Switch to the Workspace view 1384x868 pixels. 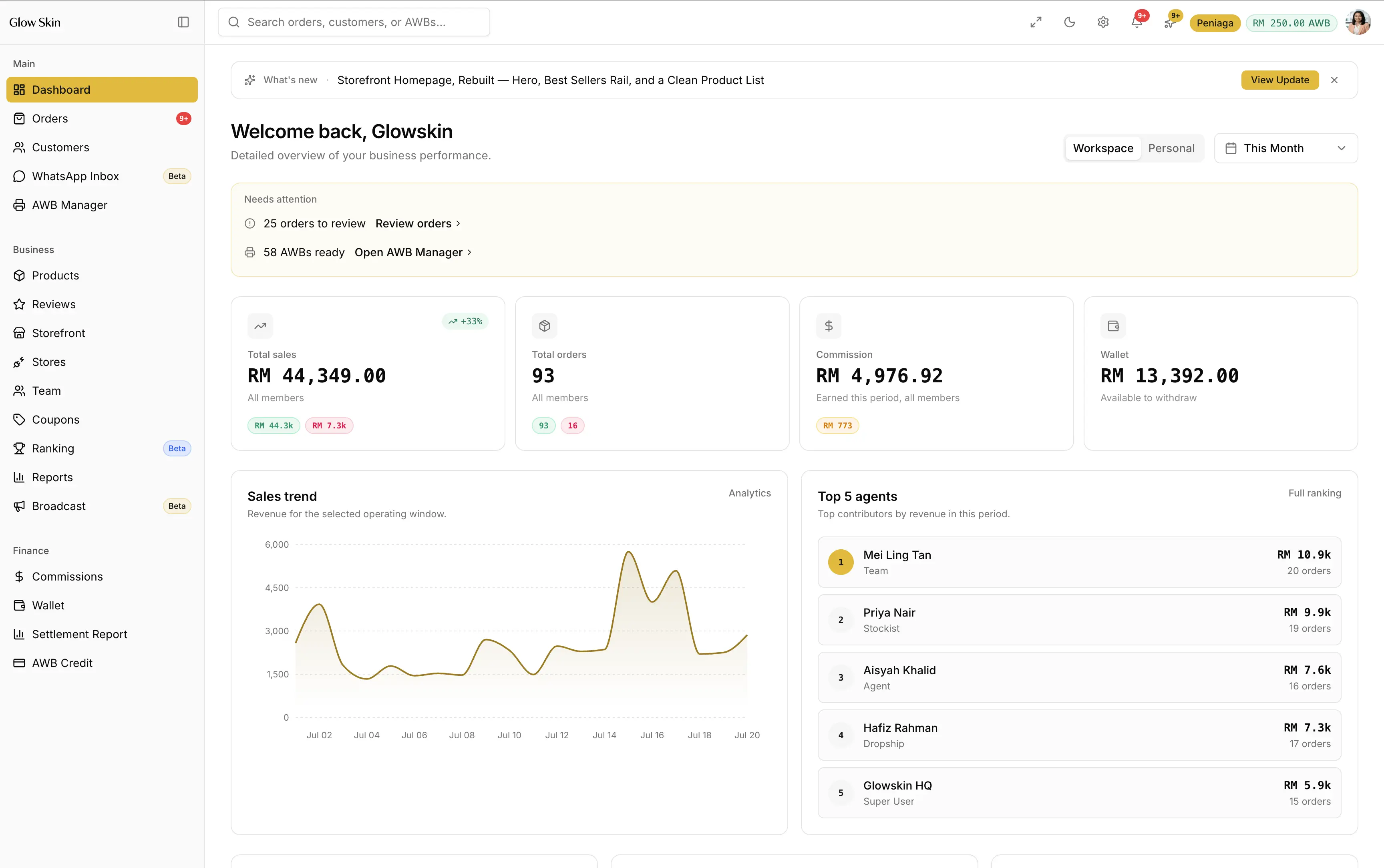[x=1103, y=148]
